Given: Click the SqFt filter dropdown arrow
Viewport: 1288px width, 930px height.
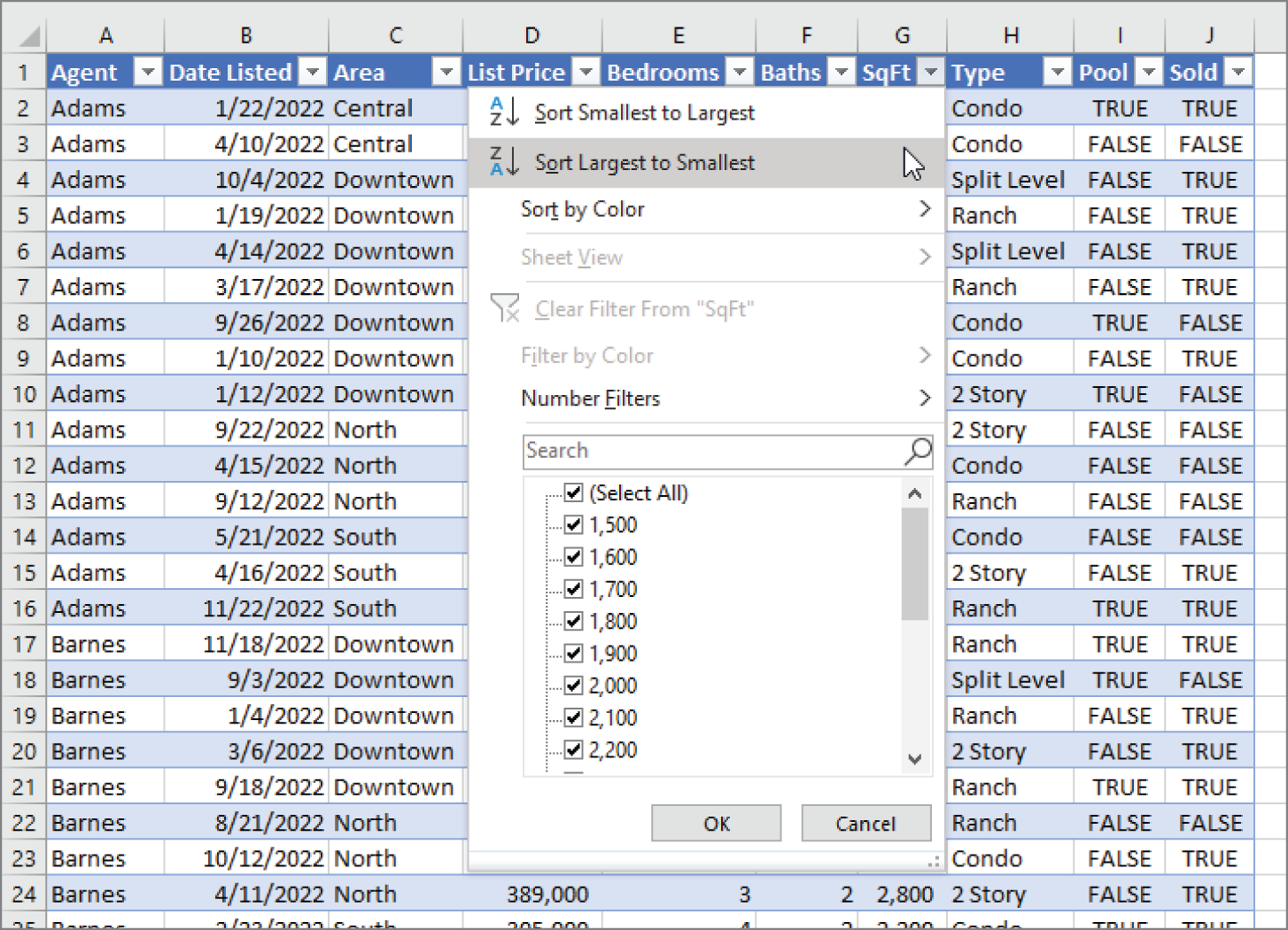Looking at the screenshot, I should click(930, 72).
